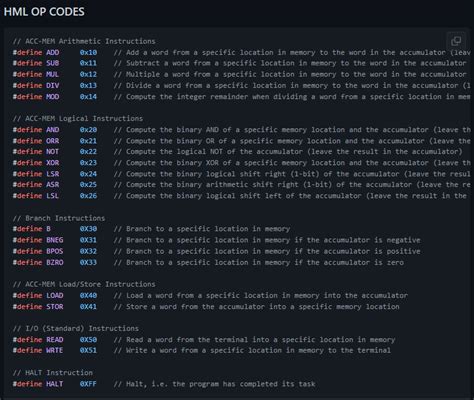Click the ACC-MEM Load/Store Instructions comment
The width and height of the screenshot is (474, 400).
[84, 284]
